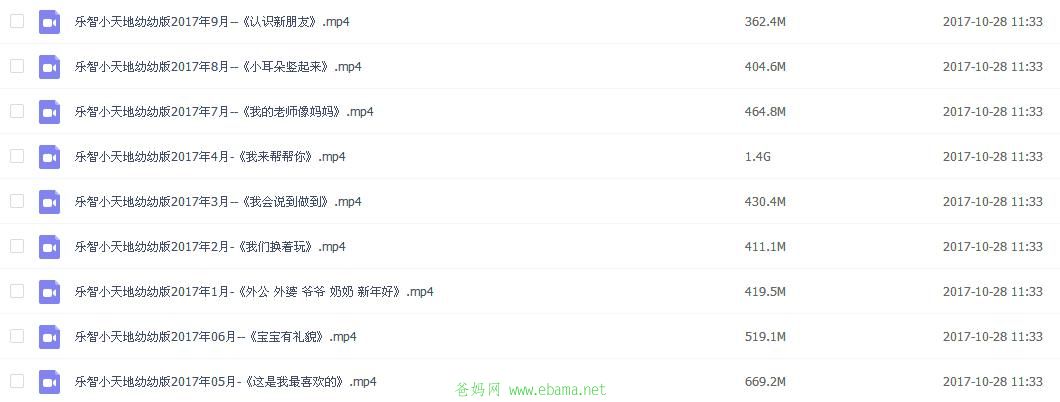Open file 2017年2月 《我们换着玩》.mp4
1060x402 pixels.
click(x=210, y=247)
